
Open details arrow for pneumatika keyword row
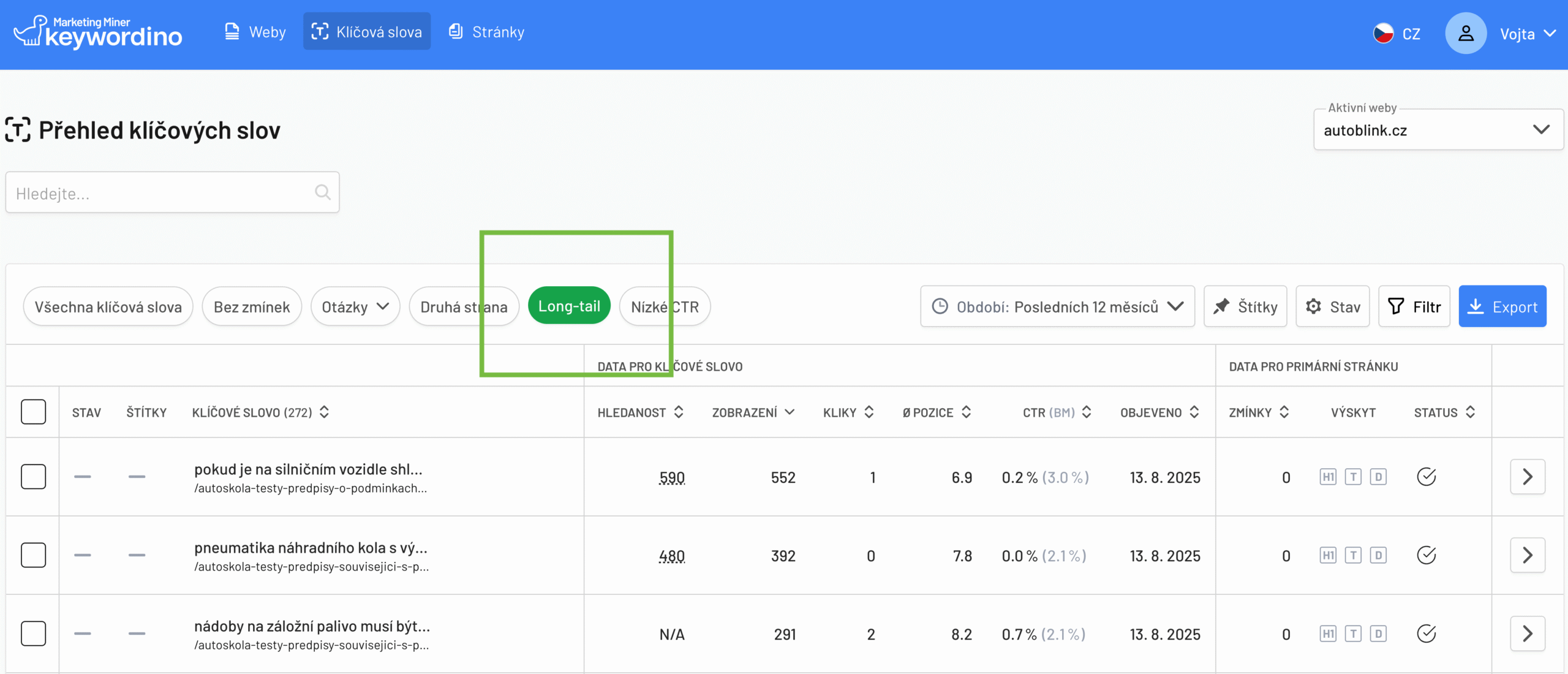pyautogui.click(x=1528, y=555)
